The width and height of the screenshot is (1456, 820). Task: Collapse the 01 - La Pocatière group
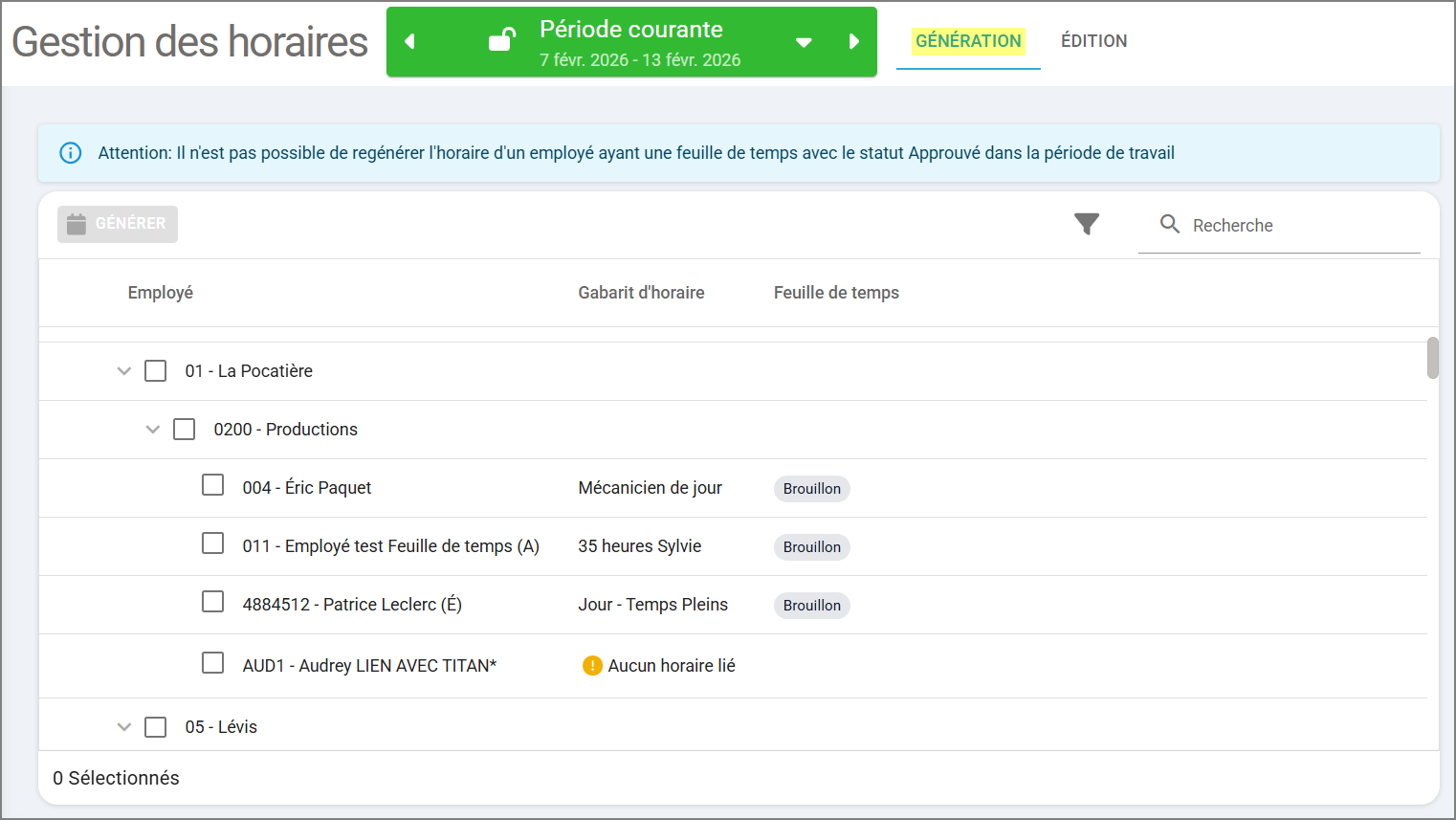(124, 371)
